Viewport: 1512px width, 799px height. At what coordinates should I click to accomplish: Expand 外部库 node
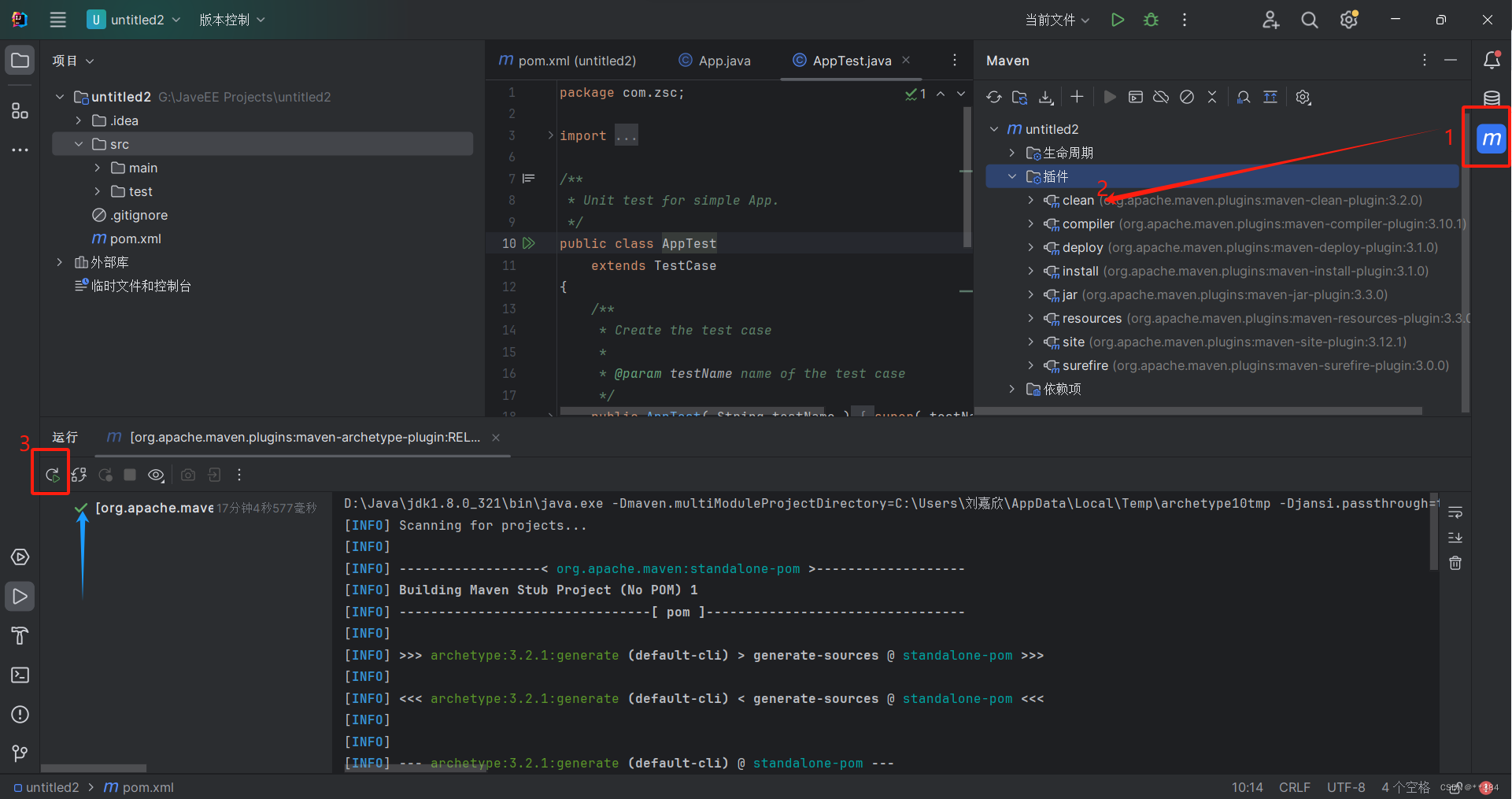point(59,262)
